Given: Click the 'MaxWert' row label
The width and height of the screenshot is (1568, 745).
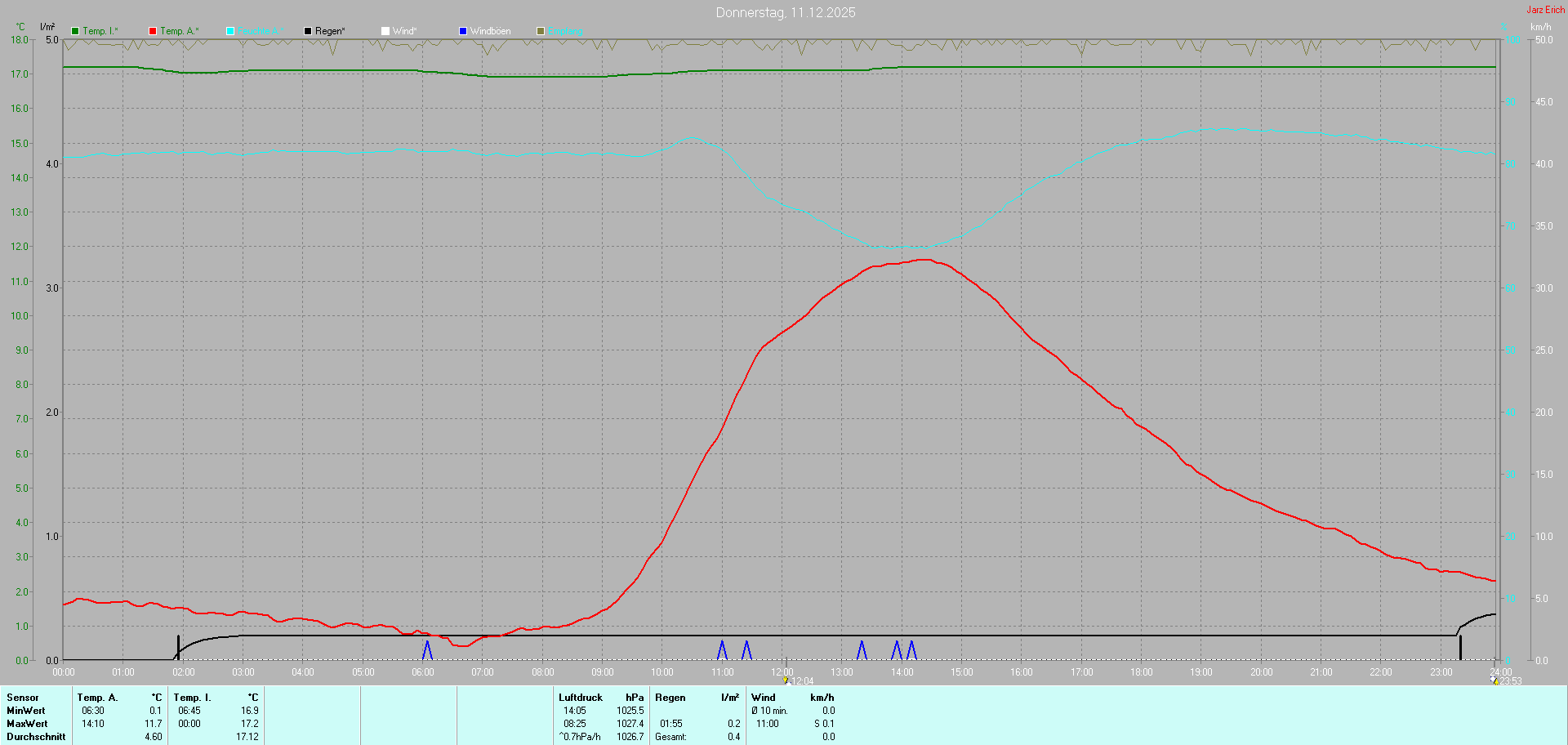Looking at the screenshot, I should [27, 724].
